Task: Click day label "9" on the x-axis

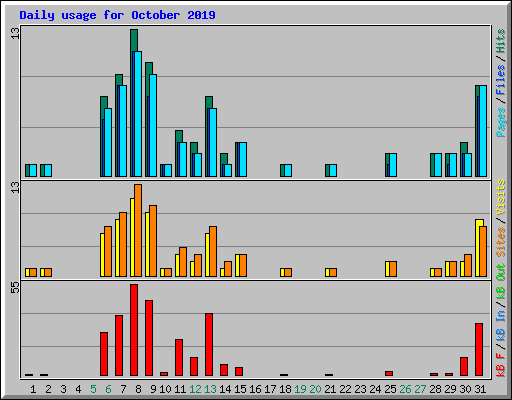Action: pos(153,389)
